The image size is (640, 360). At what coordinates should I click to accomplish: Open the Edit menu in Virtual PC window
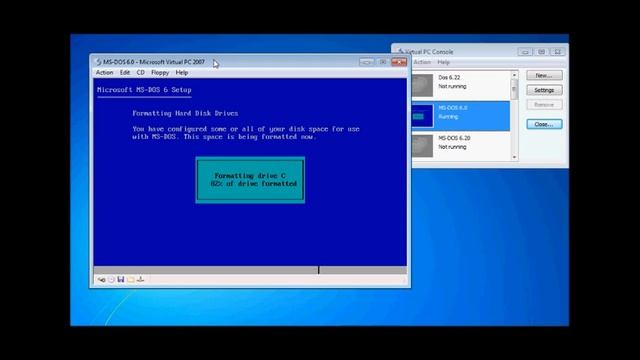tap(125, 73)
